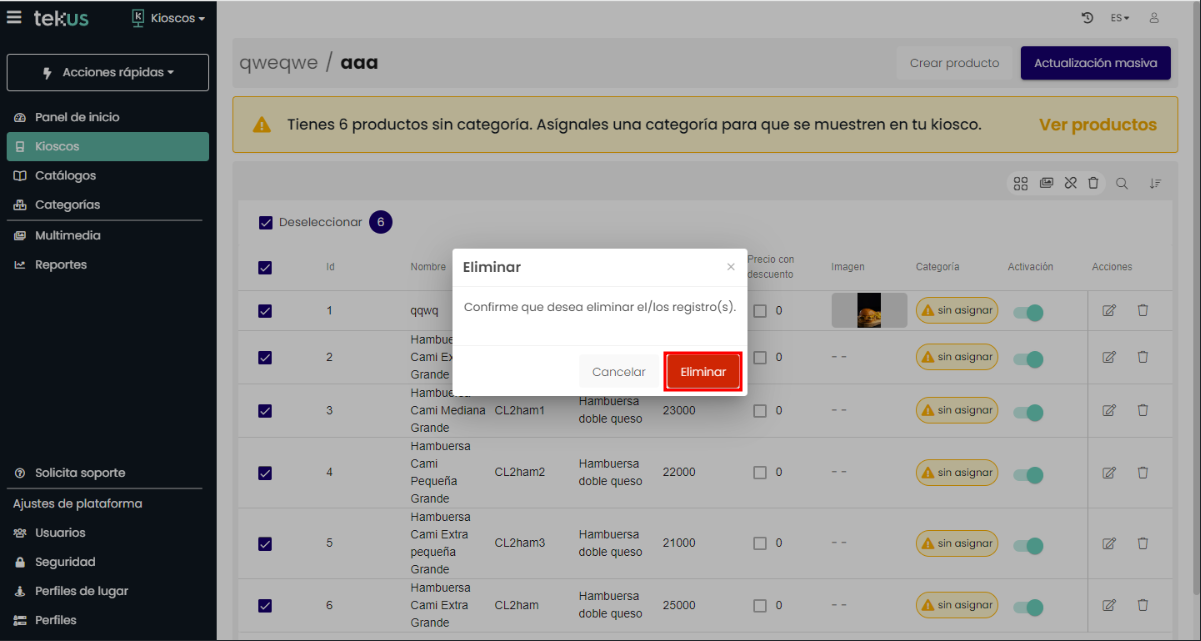The width and height of the screenshot is (1201, 641).
Task: Open Reportes from the sidebar menu
Action: [60, 265]
